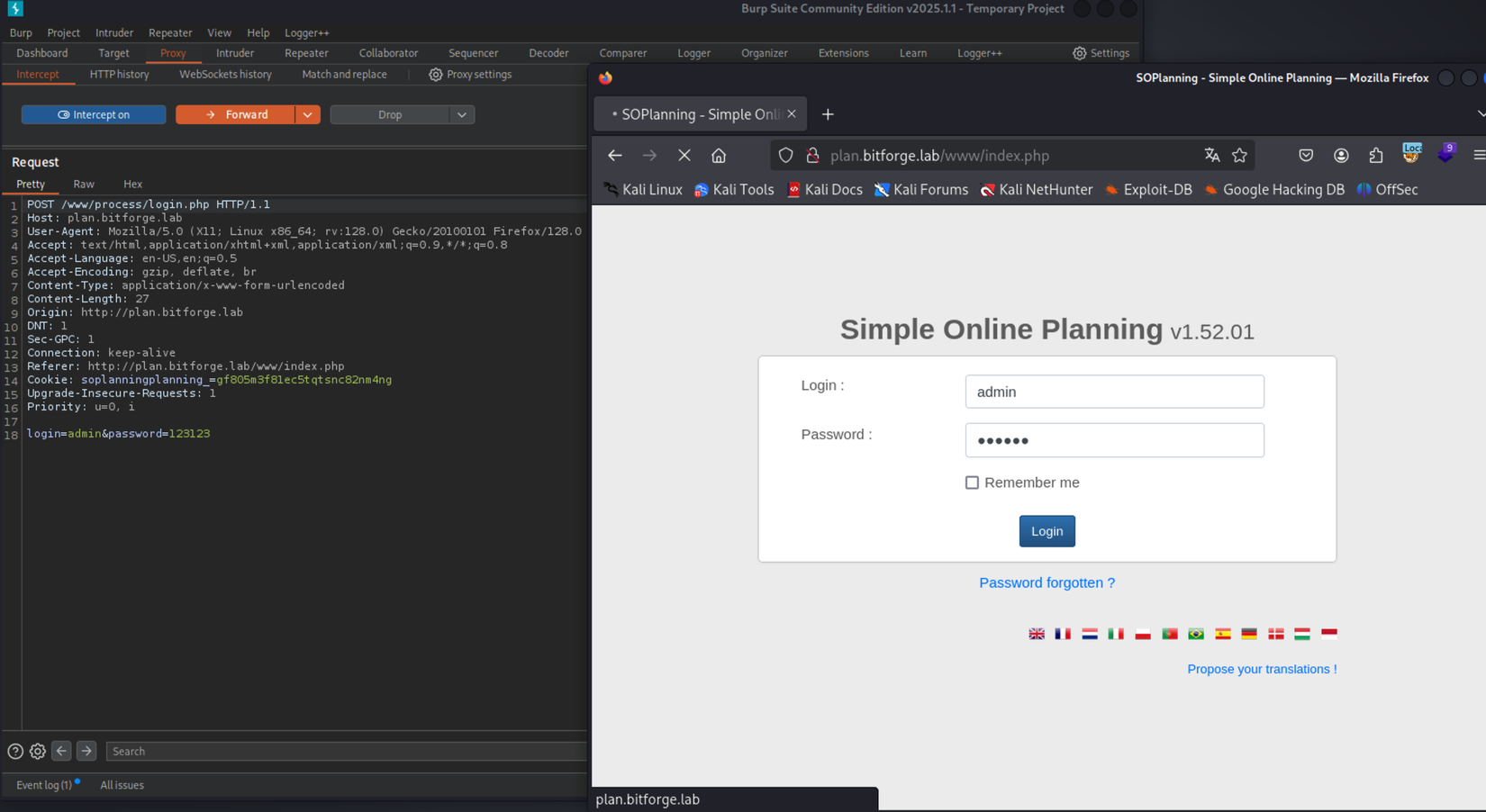Open the Firefox account icon
Image resolution: width=1486 pixels, height=812 pixels.
click(1341, 156)
